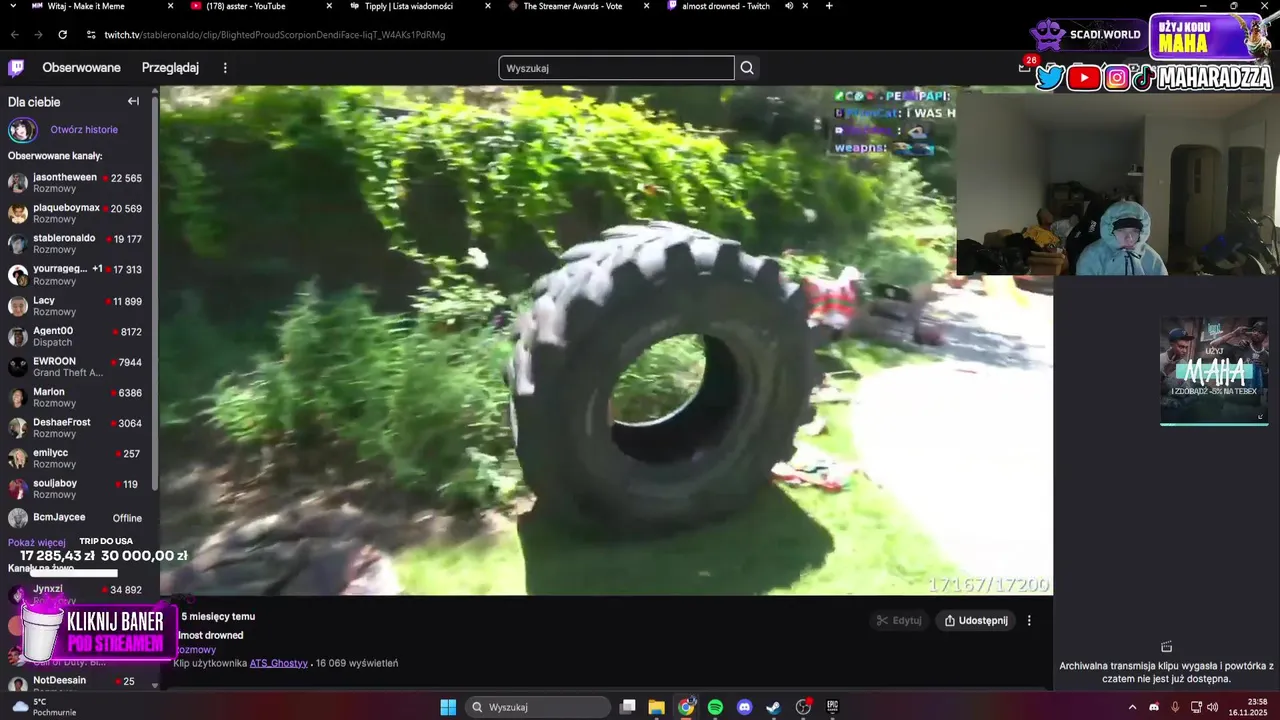Open EWROON channel in sidebar
Screen dimensions: 1280x720
[76, 367]
